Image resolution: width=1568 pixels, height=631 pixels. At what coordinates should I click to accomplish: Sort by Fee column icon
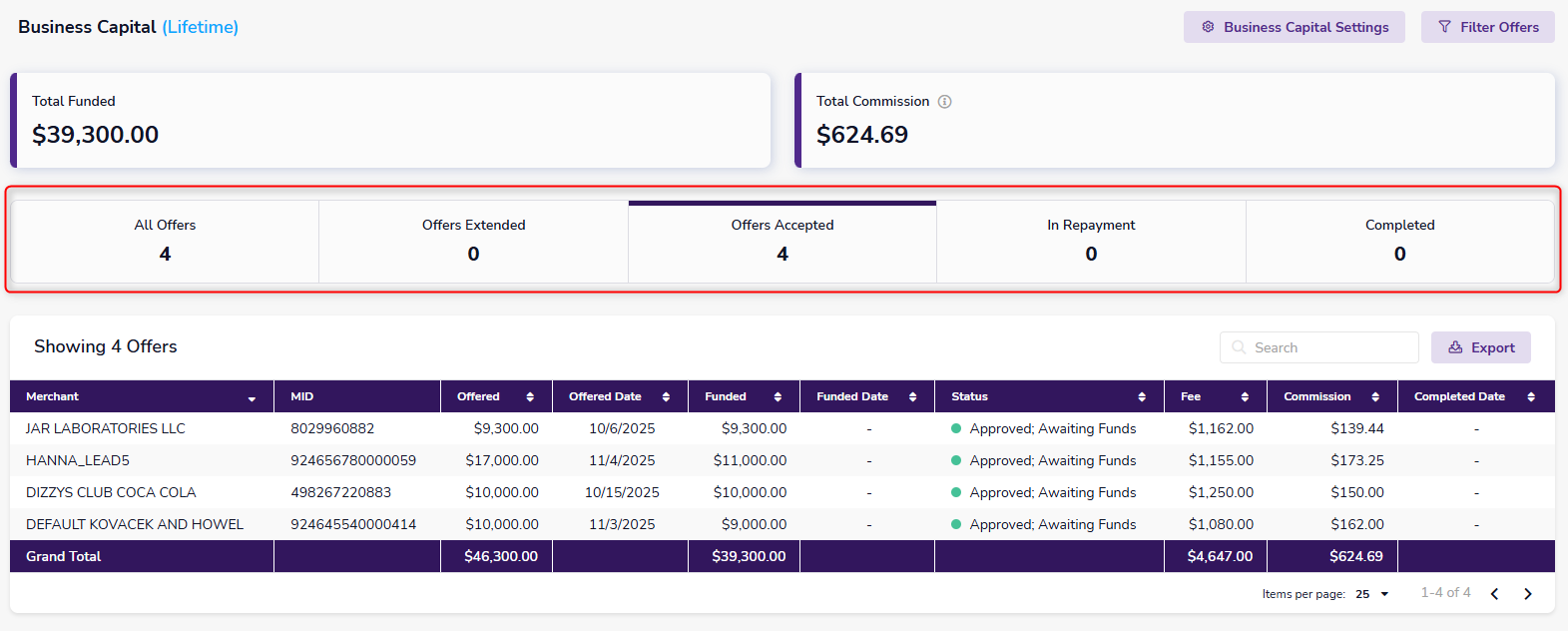pos(1245,397)
